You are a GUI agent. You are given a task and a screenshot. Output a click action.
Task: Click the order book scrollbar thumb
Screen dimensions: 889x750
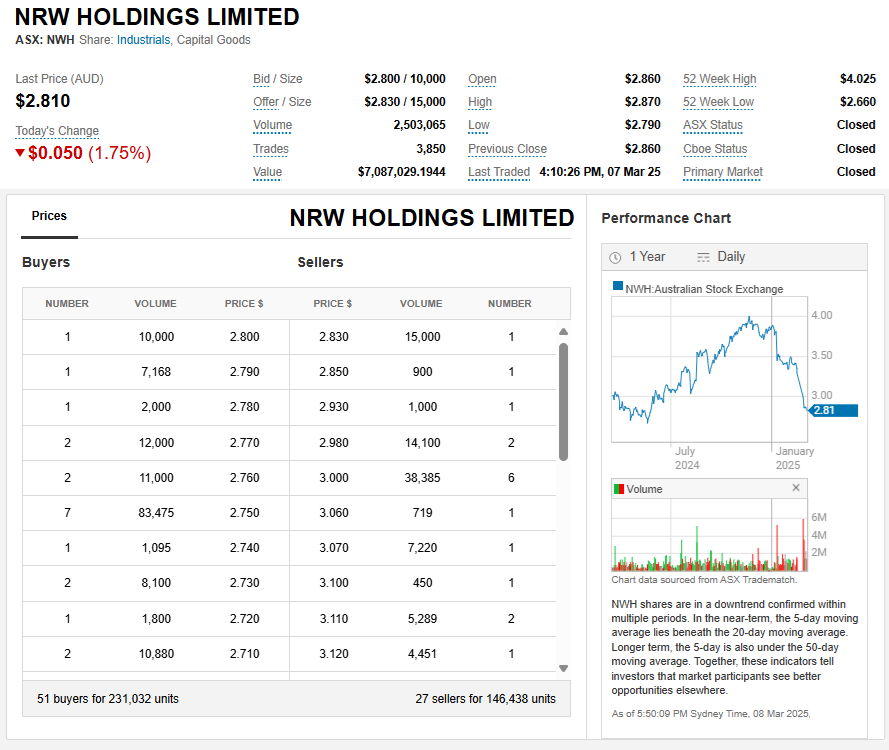tap(563, 400)
